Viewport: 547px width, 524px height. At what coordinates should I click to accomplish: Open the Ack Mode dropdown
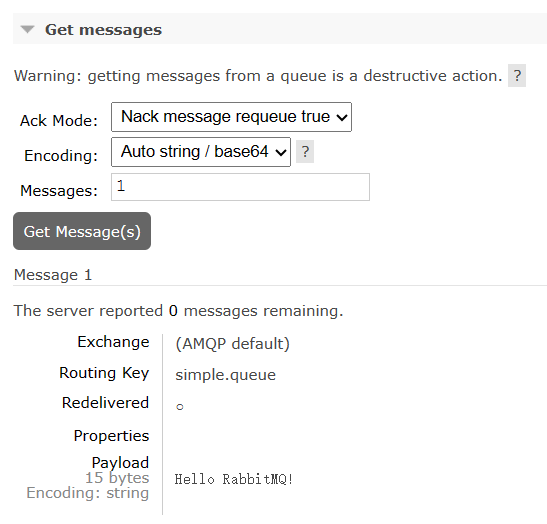[x=231, y=117]
